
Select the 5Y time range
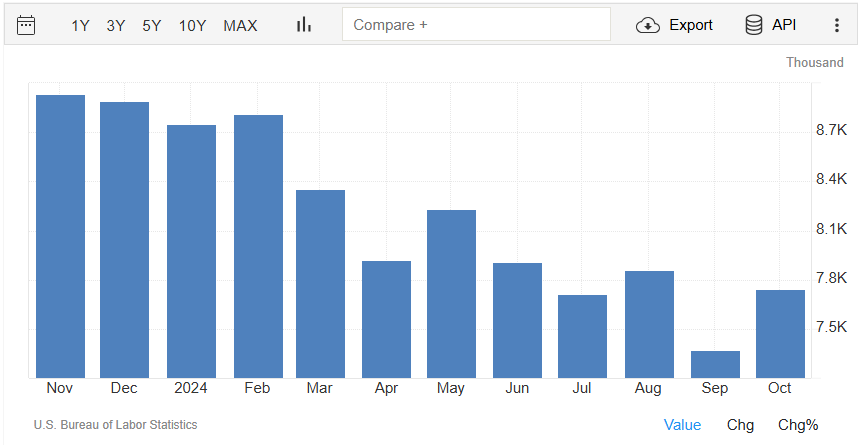coord(152,26)
